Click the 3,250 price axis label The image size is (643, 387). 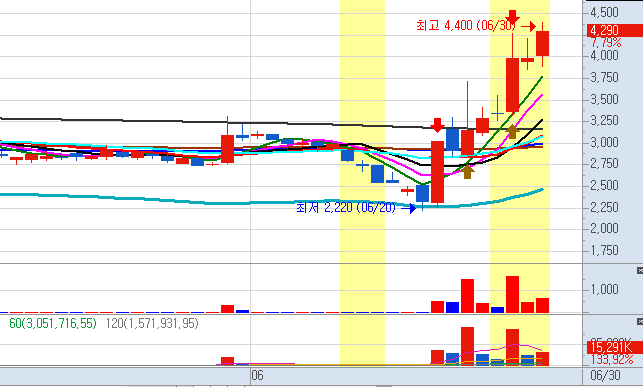click(604, 121)
